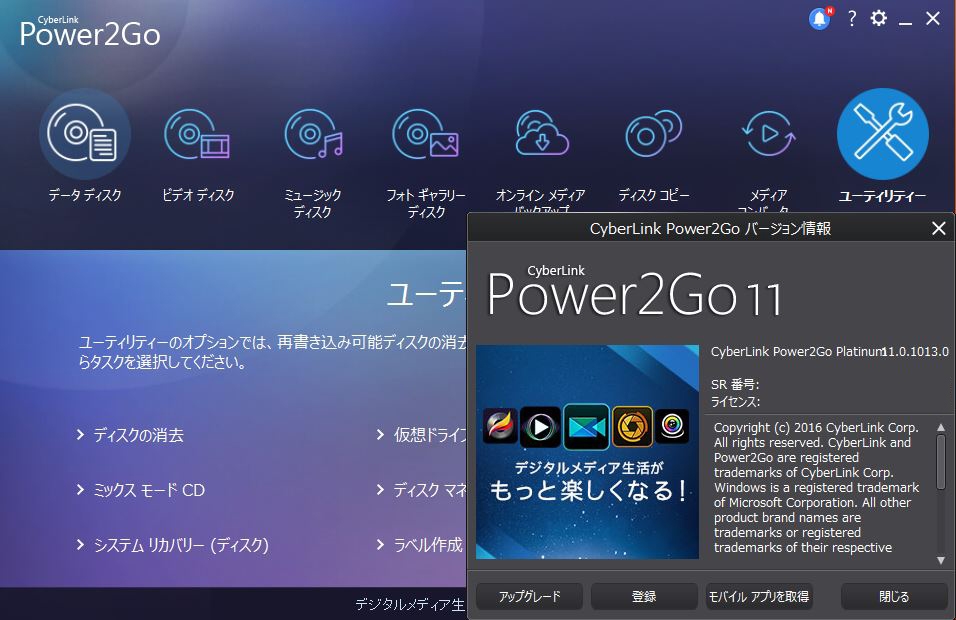Expand chevron beside ディスクの消去
Image resolution: width=956 pixels, height=620 pixels.
tap(80, 435)
